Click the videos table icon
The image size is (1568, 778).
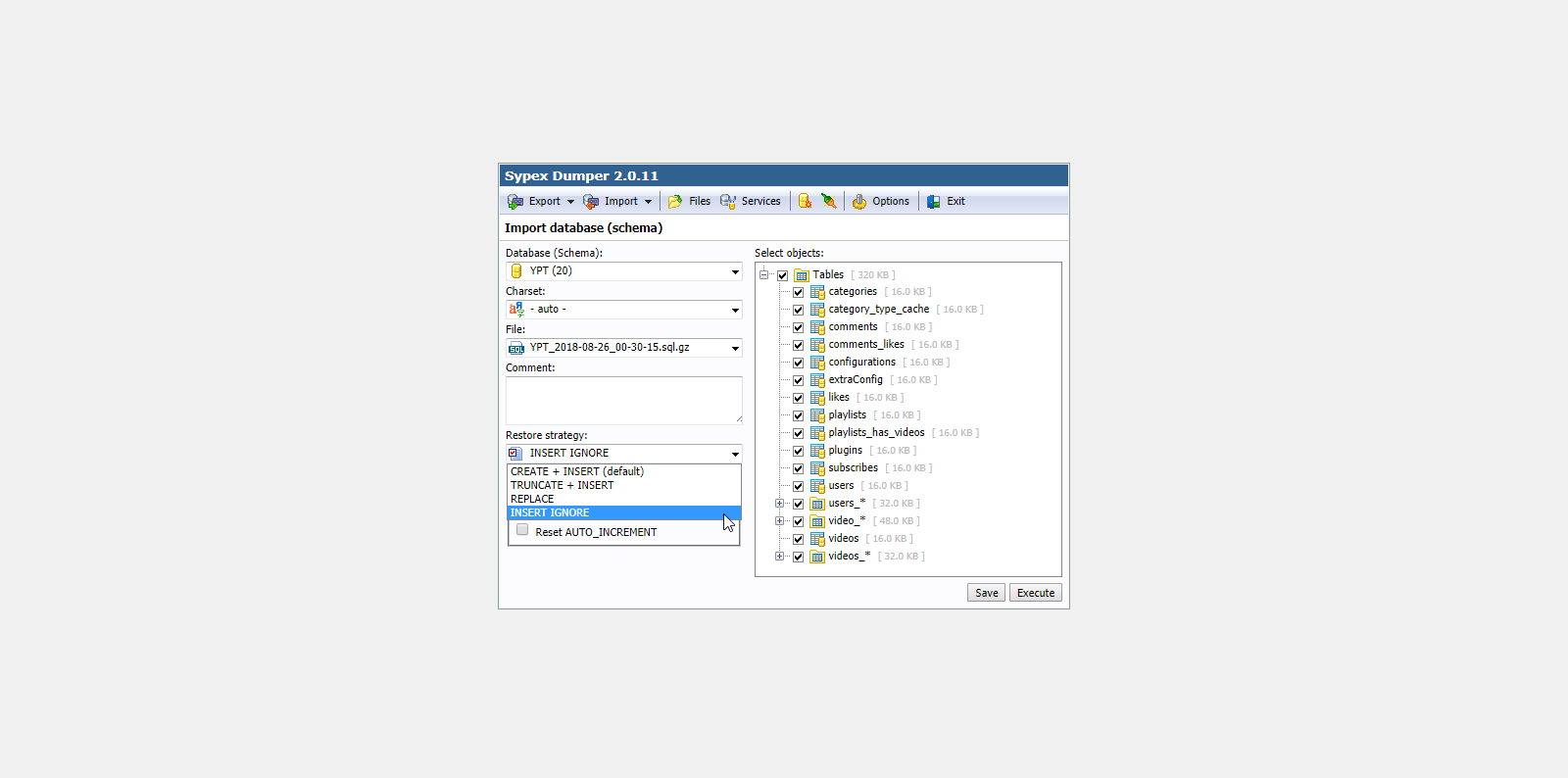point(817,539)
